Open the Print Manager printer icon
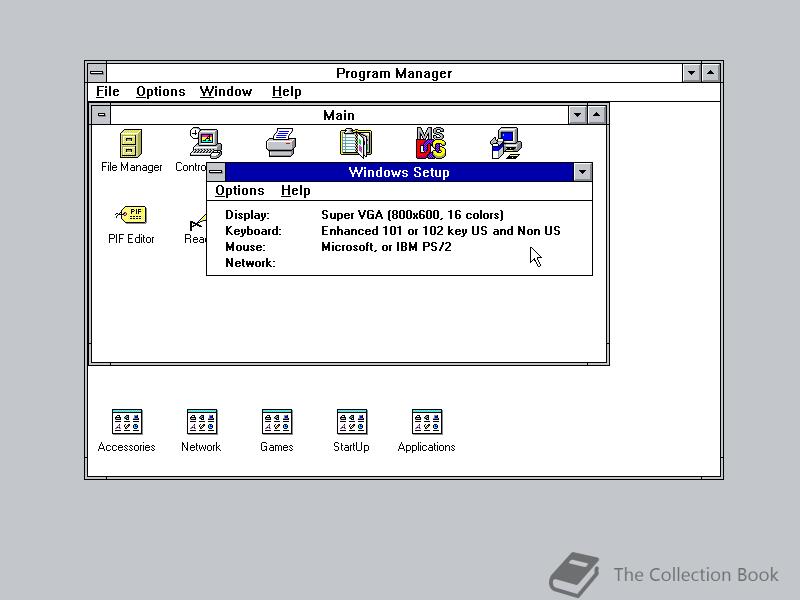800x600 pixels. pyautogui.click(x=281, y=143)
